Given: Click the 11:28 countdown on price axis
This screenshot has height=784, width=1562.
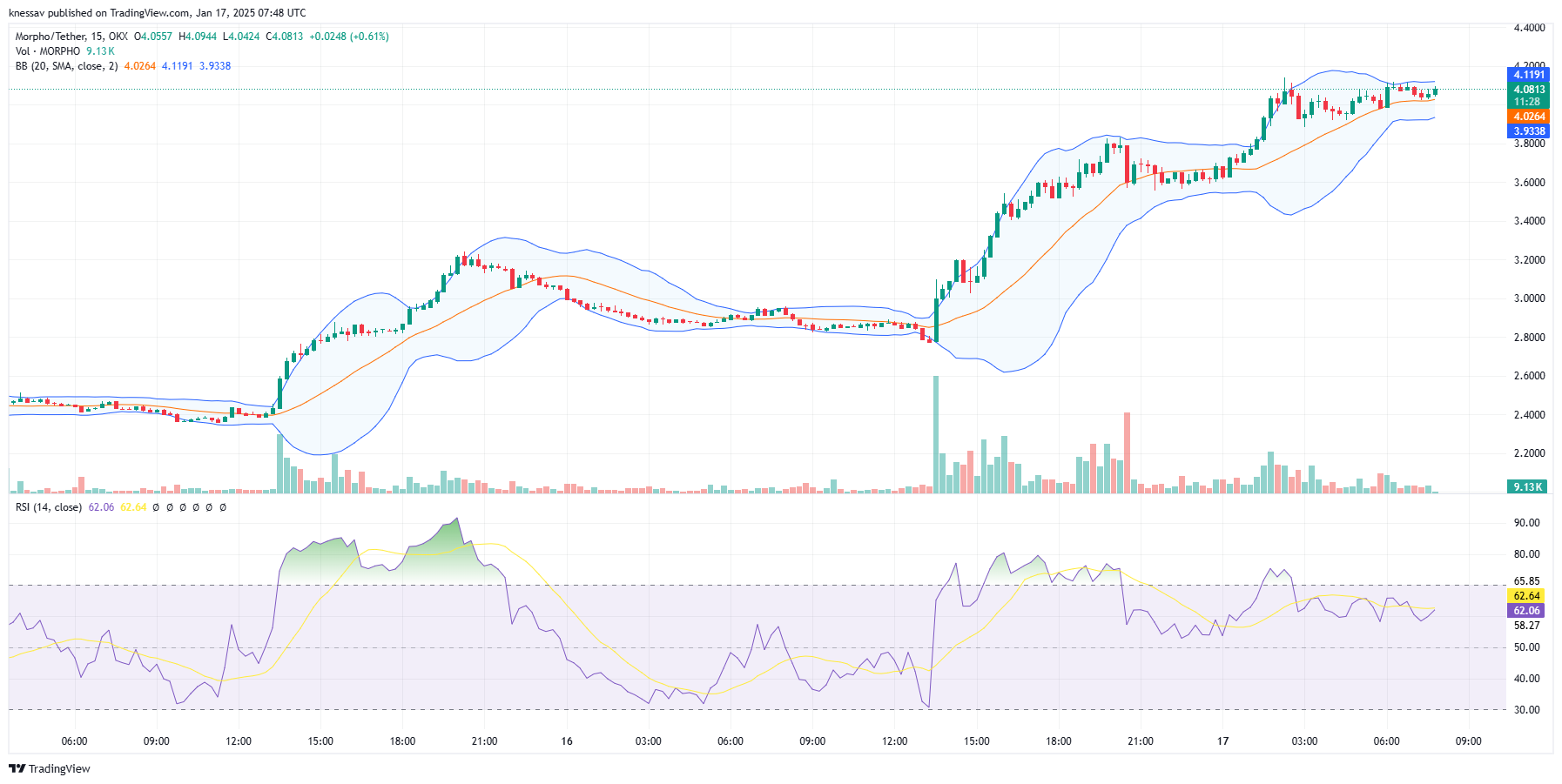Looking at the screenshot, I should pos(1527,102).
